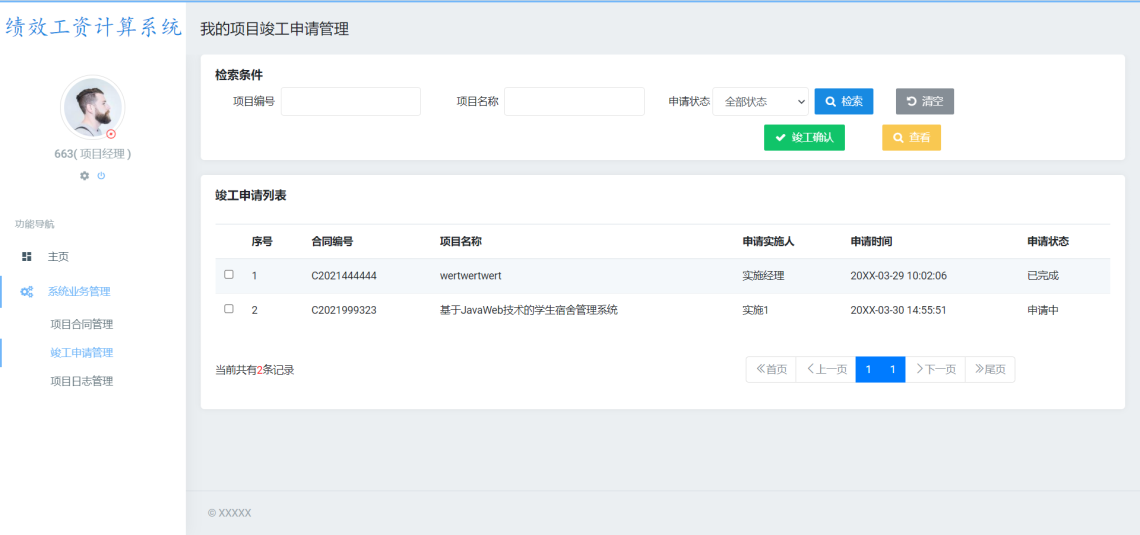Image resolution: width=1140 pixels, height=535 pixels.
Task: Click the green 竣工确认 button
Action: tap(804, 137)
